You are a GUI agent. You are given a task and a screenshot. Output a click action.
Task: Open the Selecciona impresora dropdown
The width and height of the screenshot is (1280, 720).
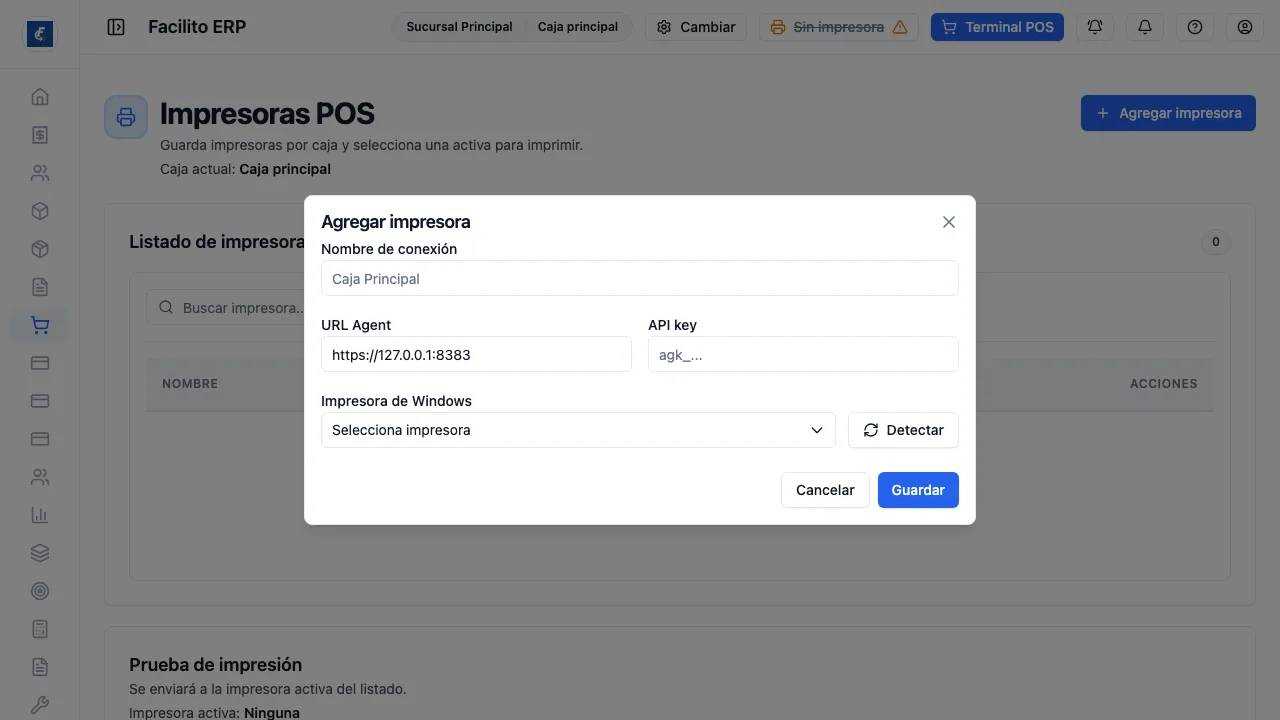[x=578, y=430]
